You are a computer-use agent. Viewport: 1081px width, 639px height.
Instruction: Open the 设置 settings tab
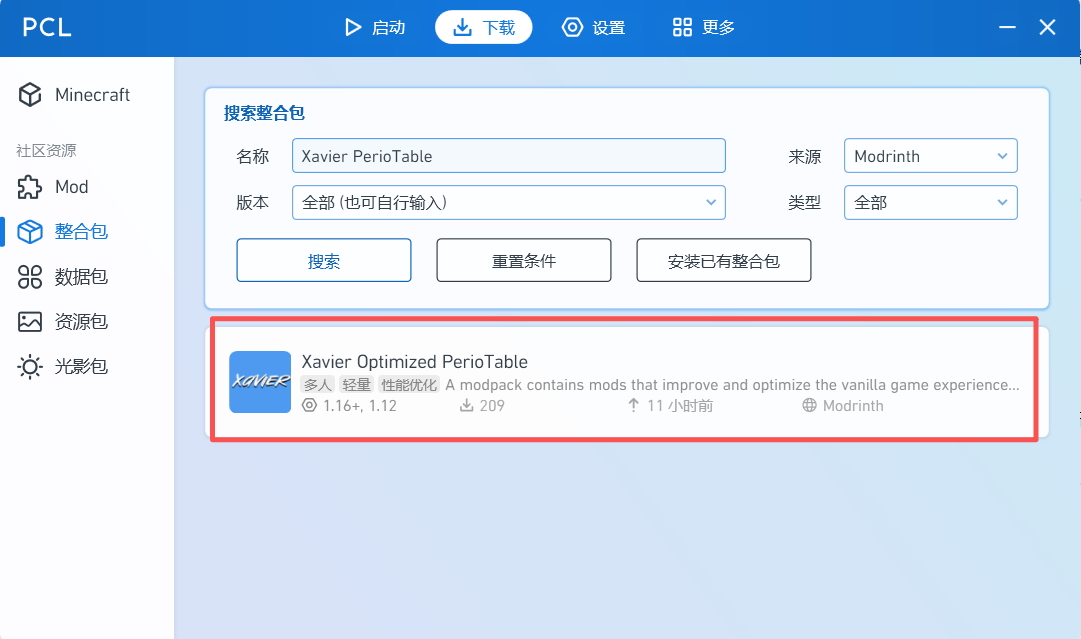(x=594, y=28)
